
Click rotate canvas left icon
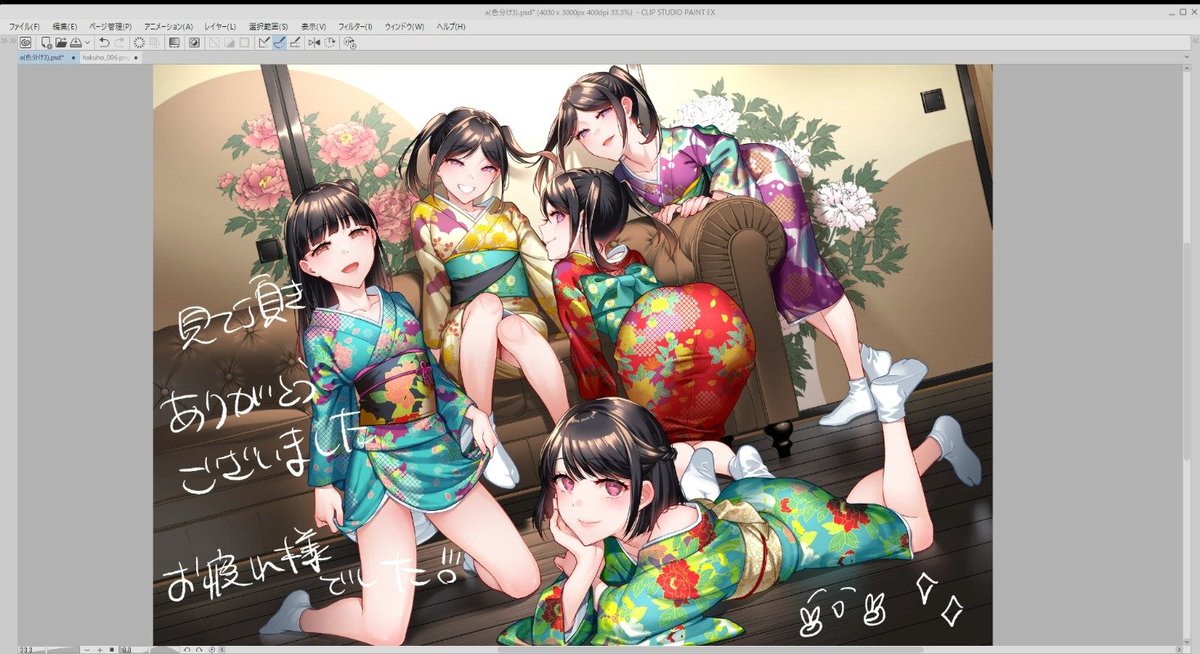(x=187, y=649)
